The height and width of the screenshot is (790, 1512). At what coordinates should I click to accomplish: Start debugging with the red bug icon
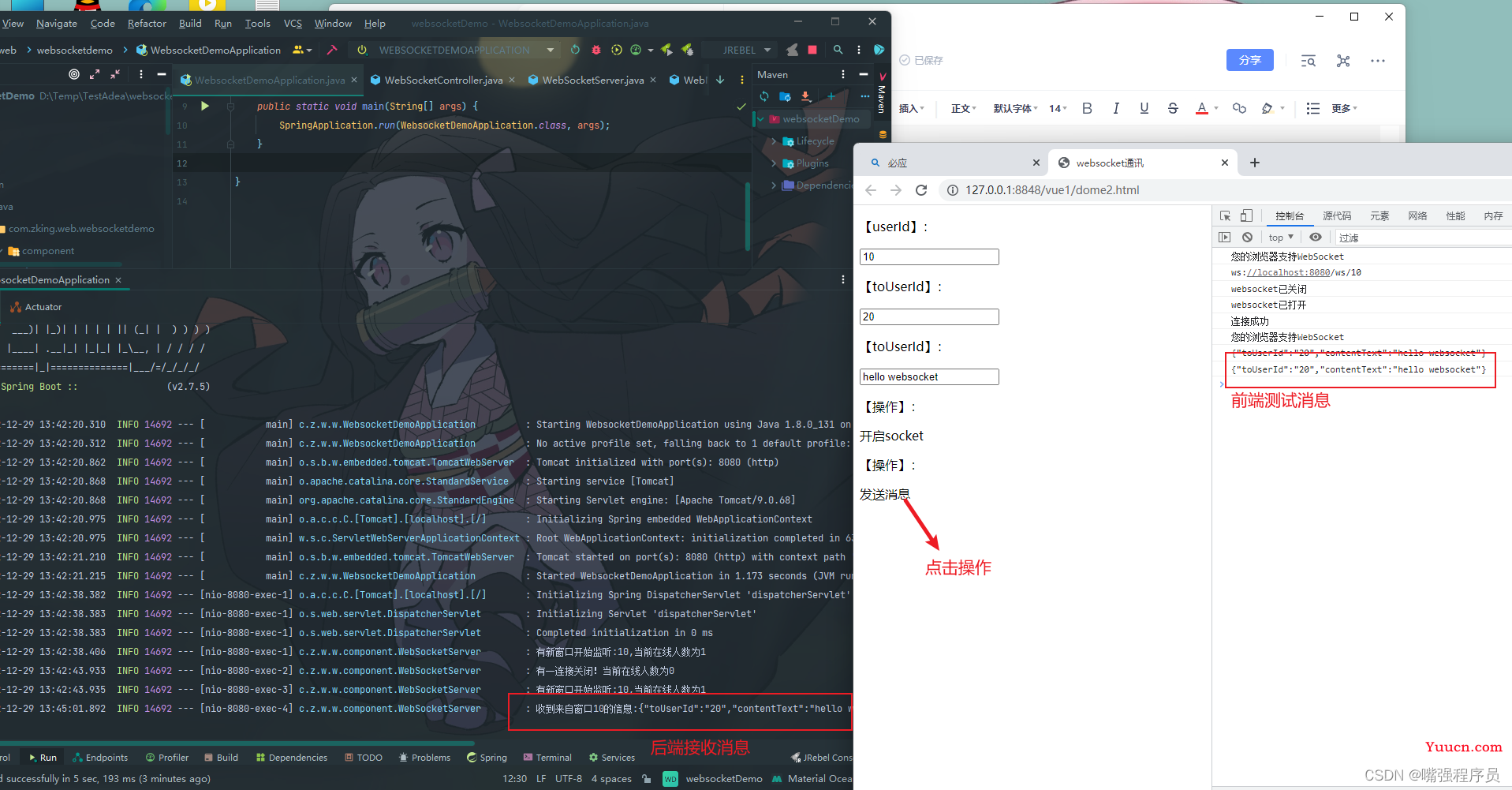[596, 50]
